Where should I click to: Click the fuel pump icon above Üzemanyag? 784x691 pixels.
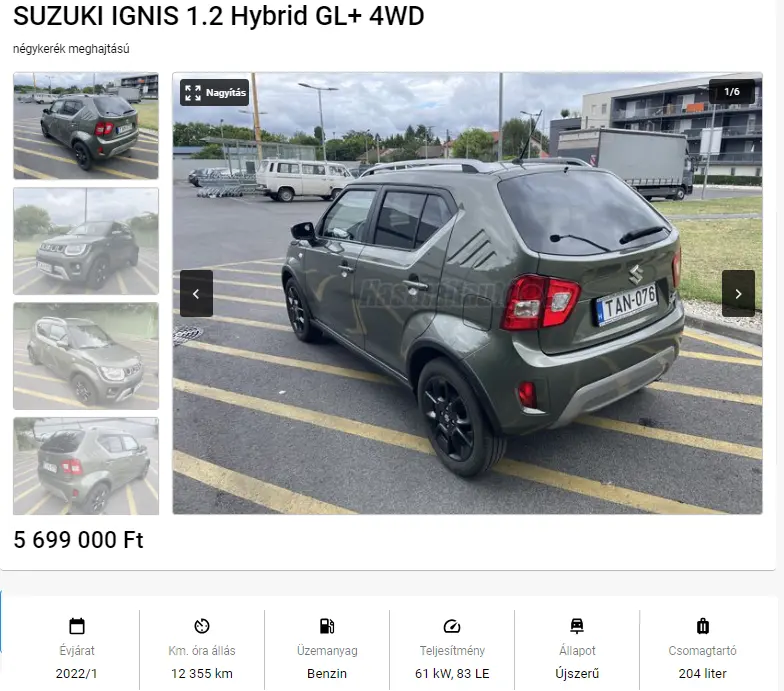click(327, 626)
